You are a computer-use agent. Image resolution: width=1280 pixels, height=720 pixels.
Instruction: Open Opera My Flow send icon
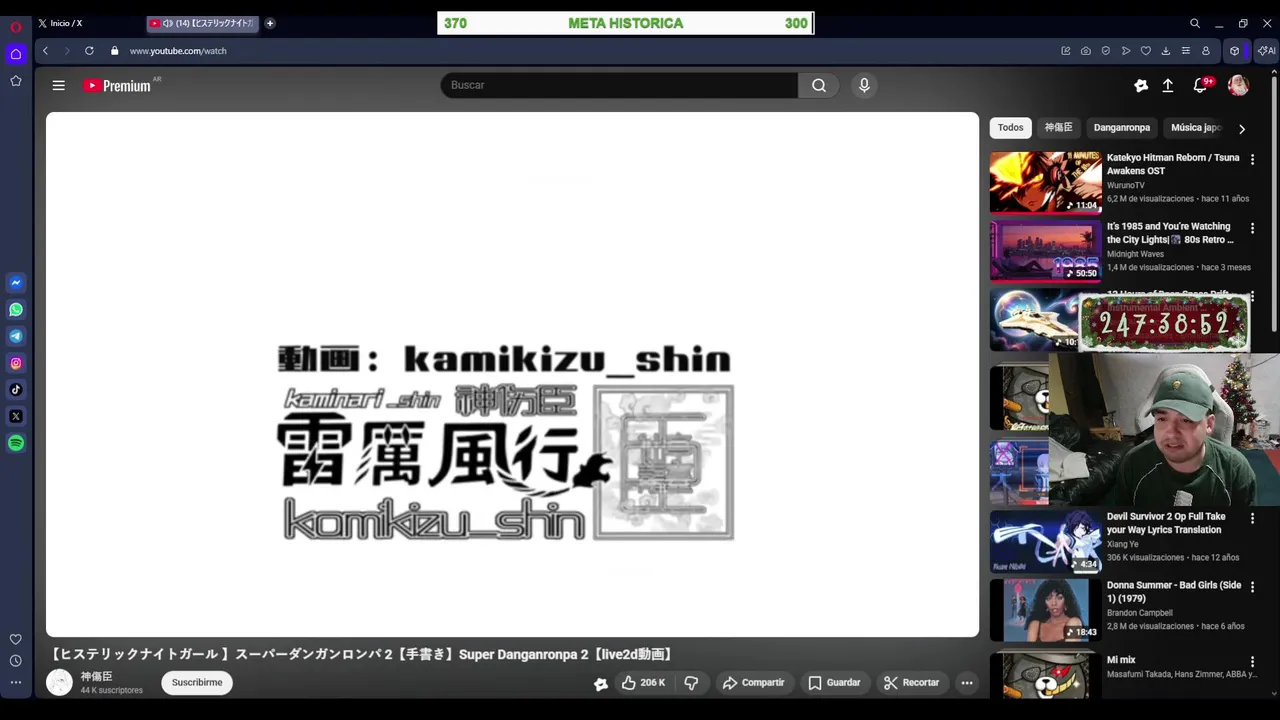point(1126,51)
